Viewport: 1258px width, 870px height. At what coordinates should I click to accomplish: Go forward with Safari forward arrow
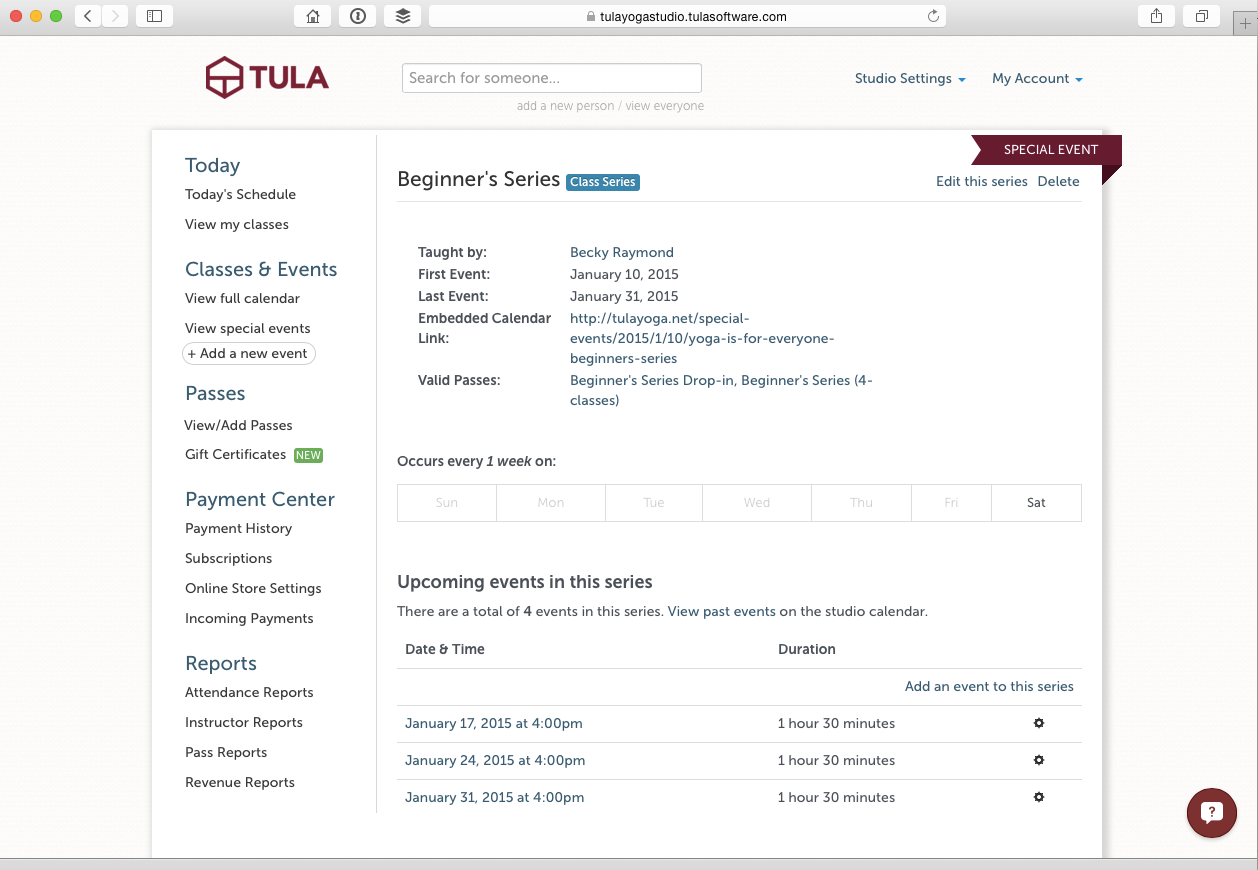coord(115,16)
